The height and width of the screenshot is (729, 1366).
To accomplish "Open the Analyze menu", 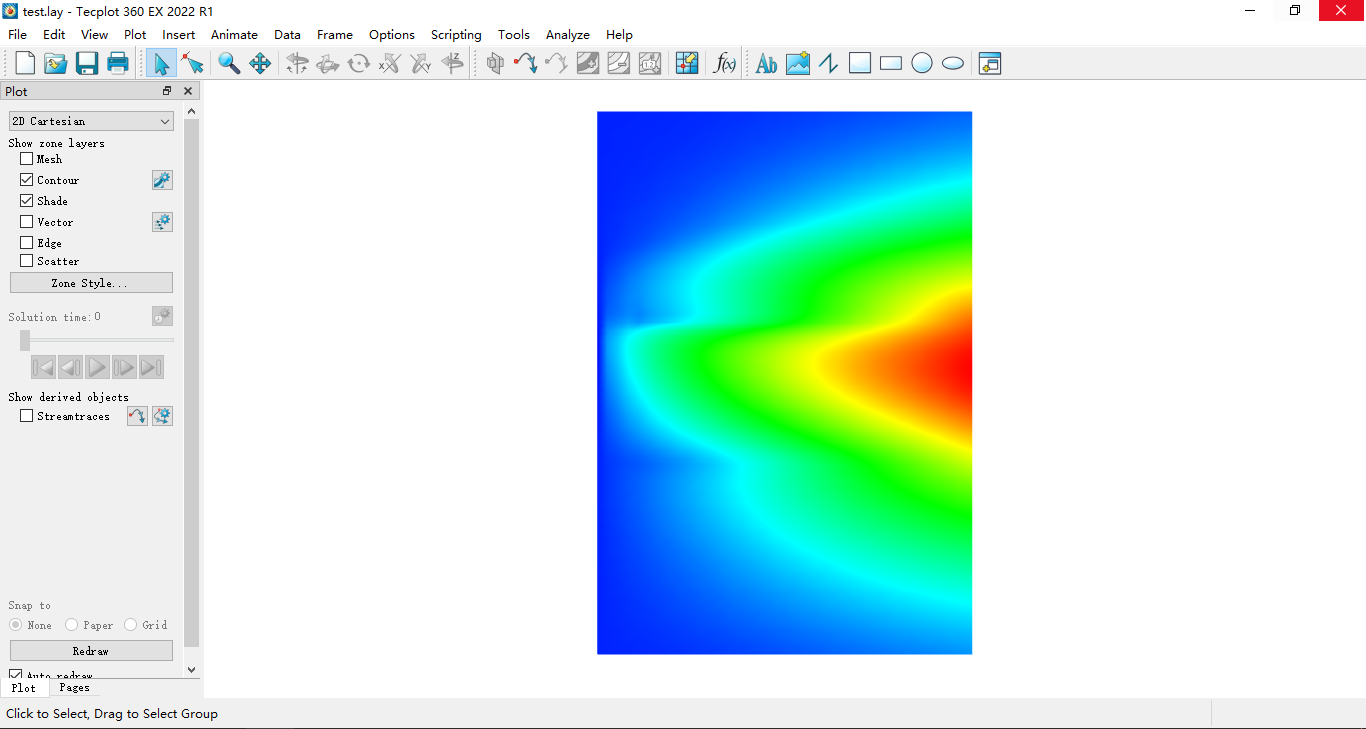I will (568, 34).
